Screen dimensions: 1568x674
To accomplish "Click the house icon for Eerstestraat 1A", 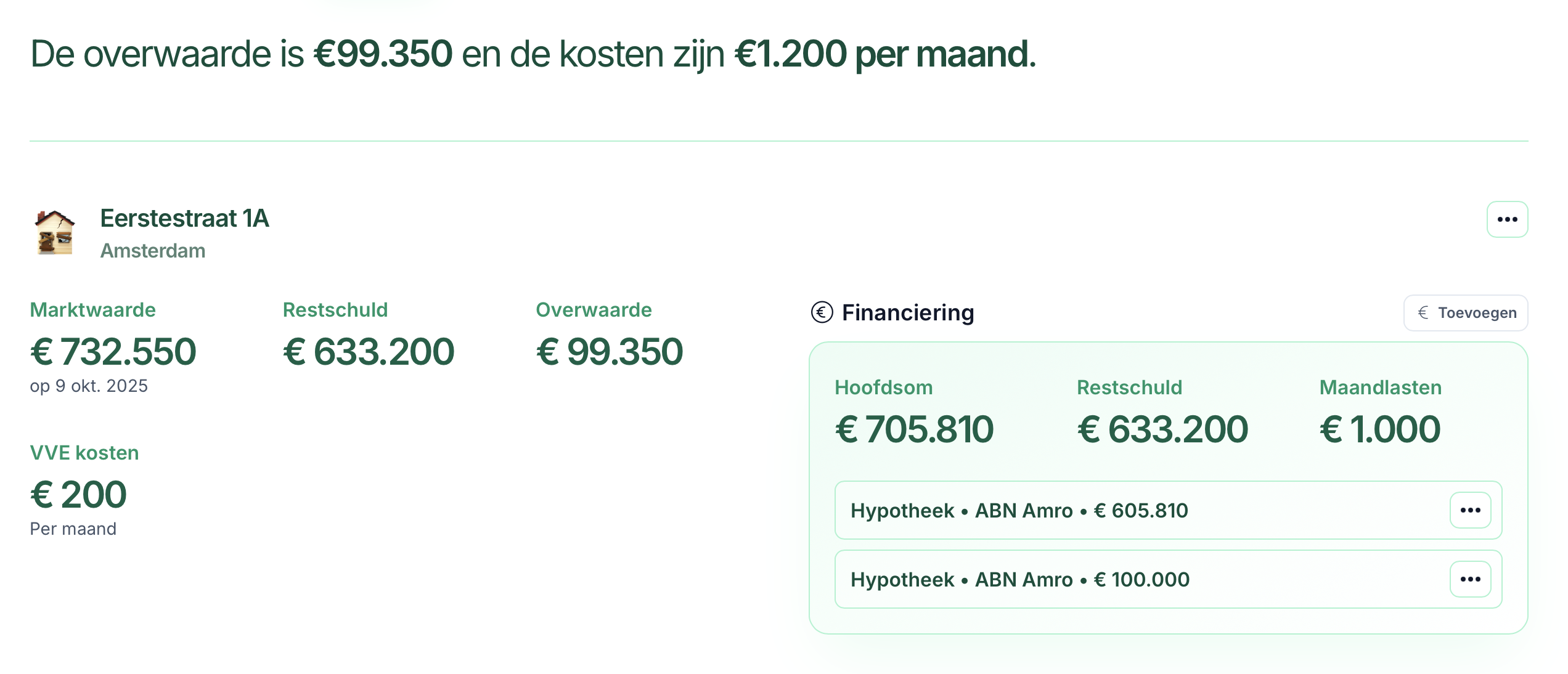I will 54,234.
